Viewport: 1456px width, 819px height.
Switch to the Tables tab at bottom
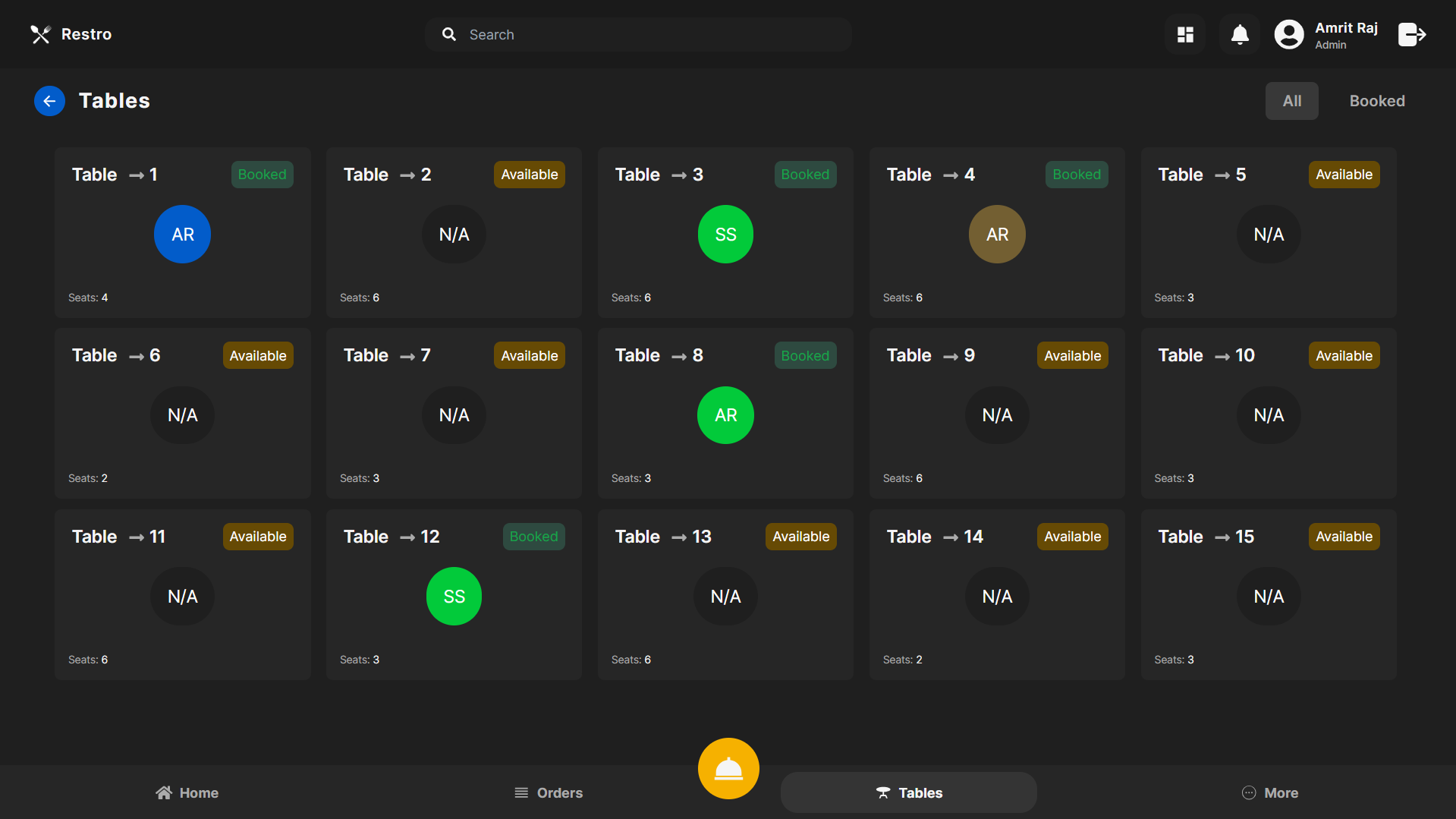coord(908,792)
